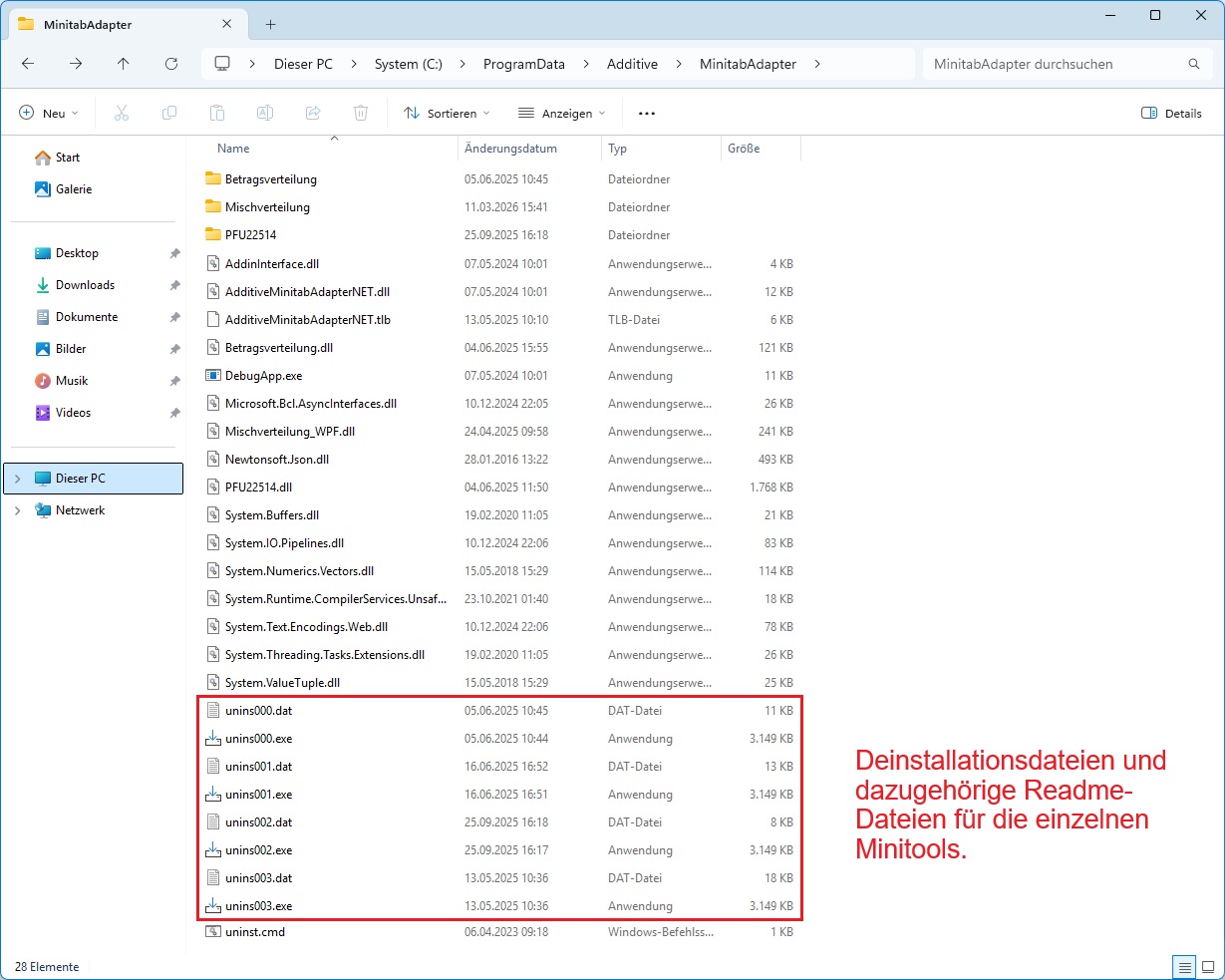1225x980 pixels.
Task: Click the Cut scissors icon
Action: [122, 113]
